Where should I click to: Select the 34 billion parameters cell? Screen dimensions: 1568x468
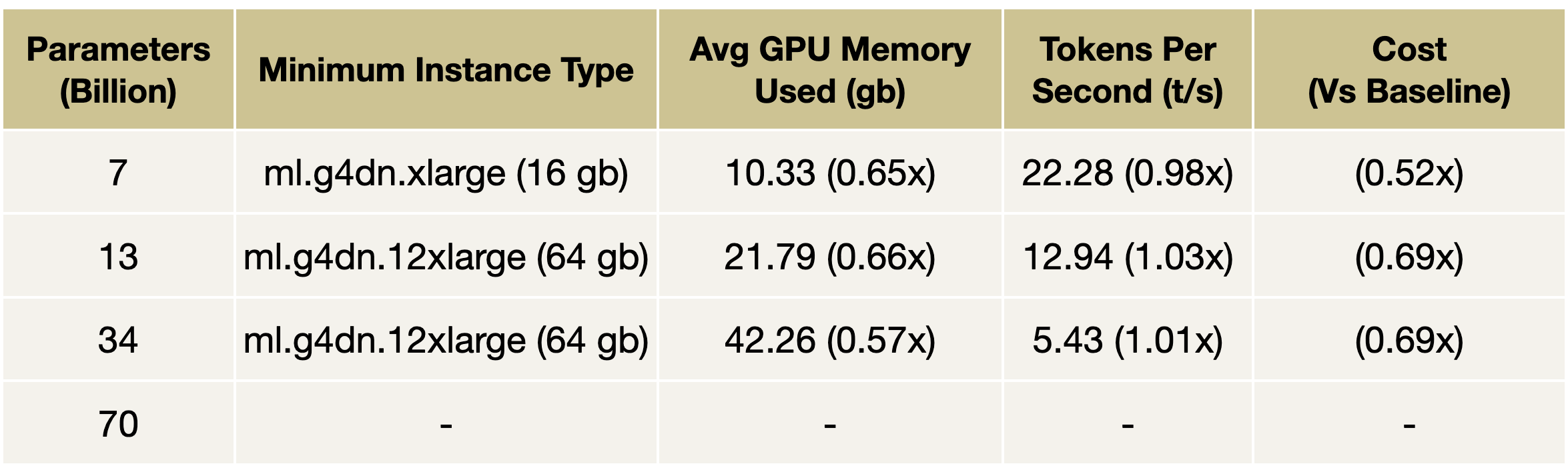coord(118,340)
